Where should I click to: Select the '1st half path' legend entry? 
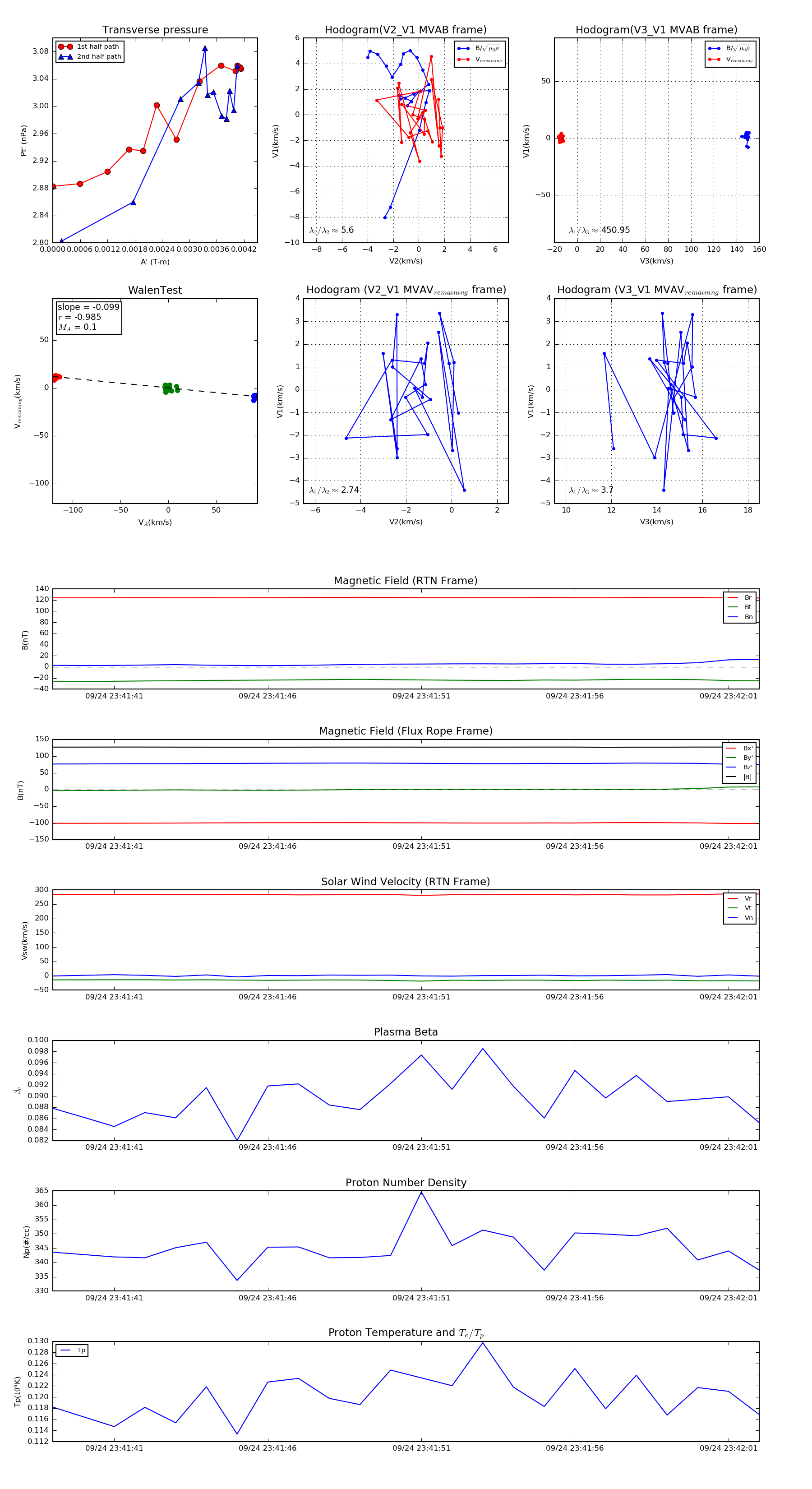(89, 47)
